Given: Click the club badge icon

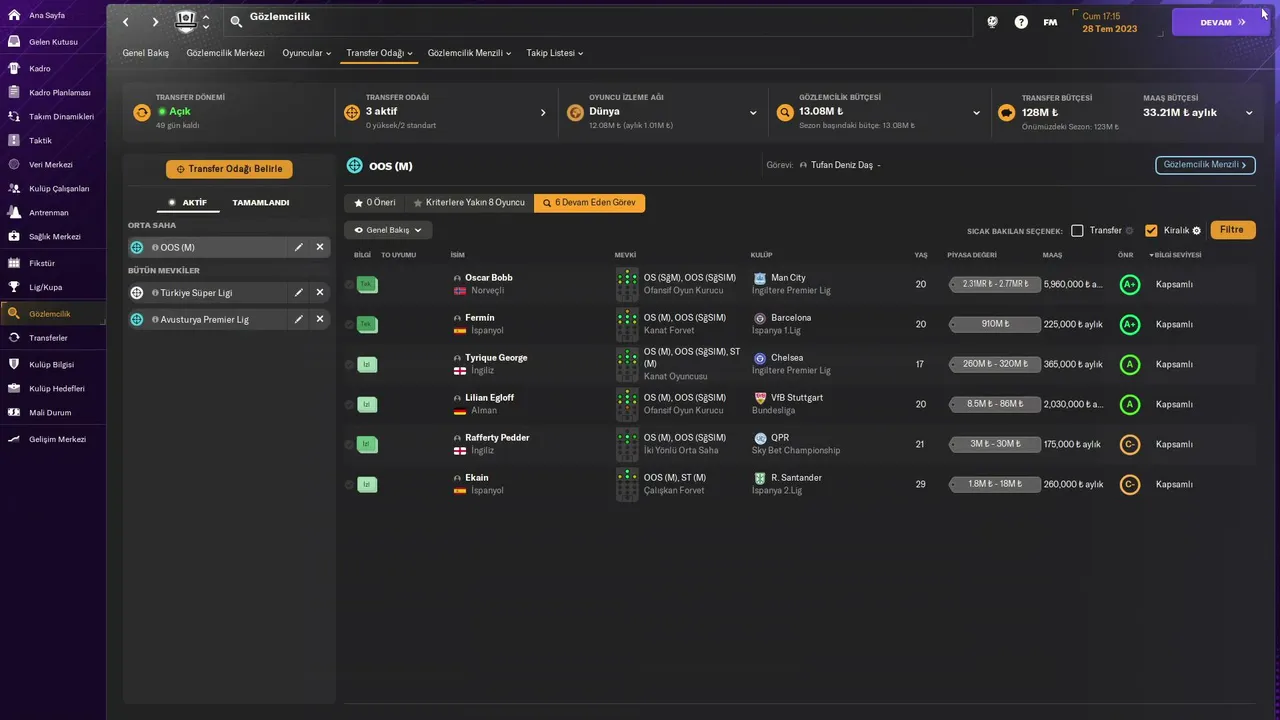Looking at the screenshot, I should (187, 21).
